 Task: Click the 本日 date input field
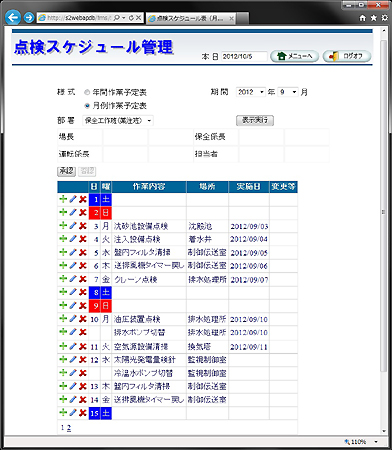pyautogui.click(x=244, y=57)
